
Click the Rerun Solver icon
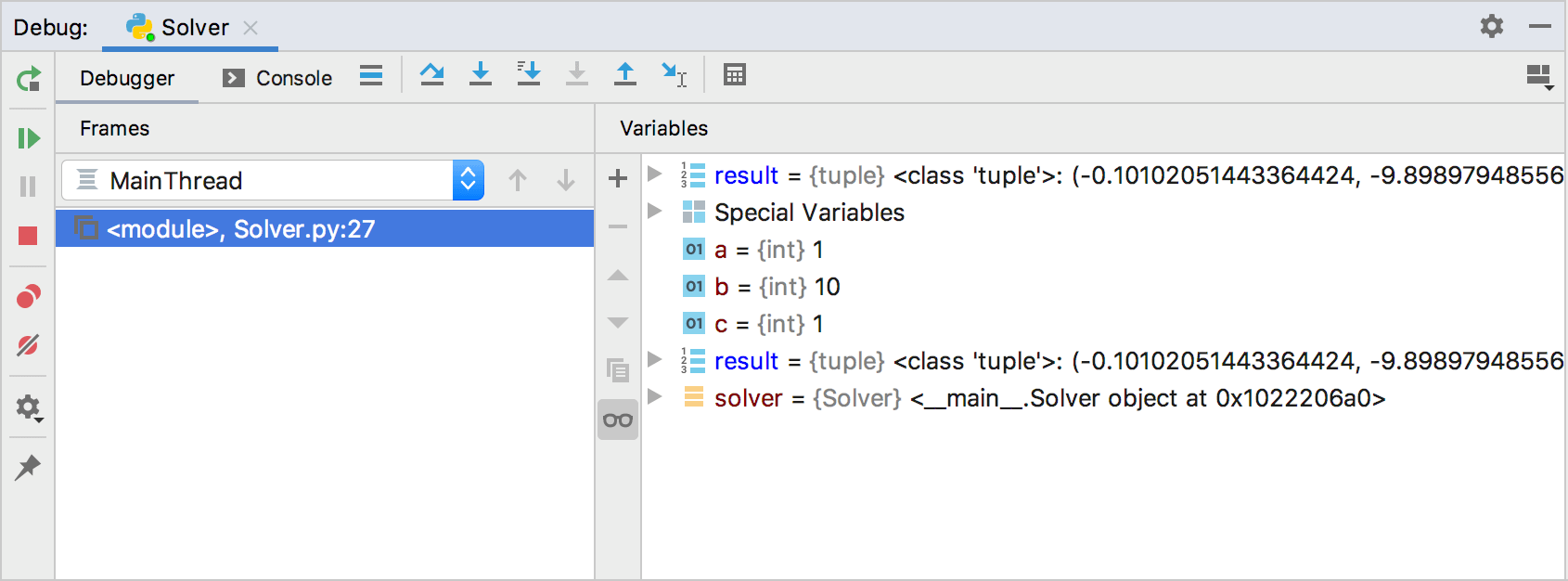[x=29, y=79]
